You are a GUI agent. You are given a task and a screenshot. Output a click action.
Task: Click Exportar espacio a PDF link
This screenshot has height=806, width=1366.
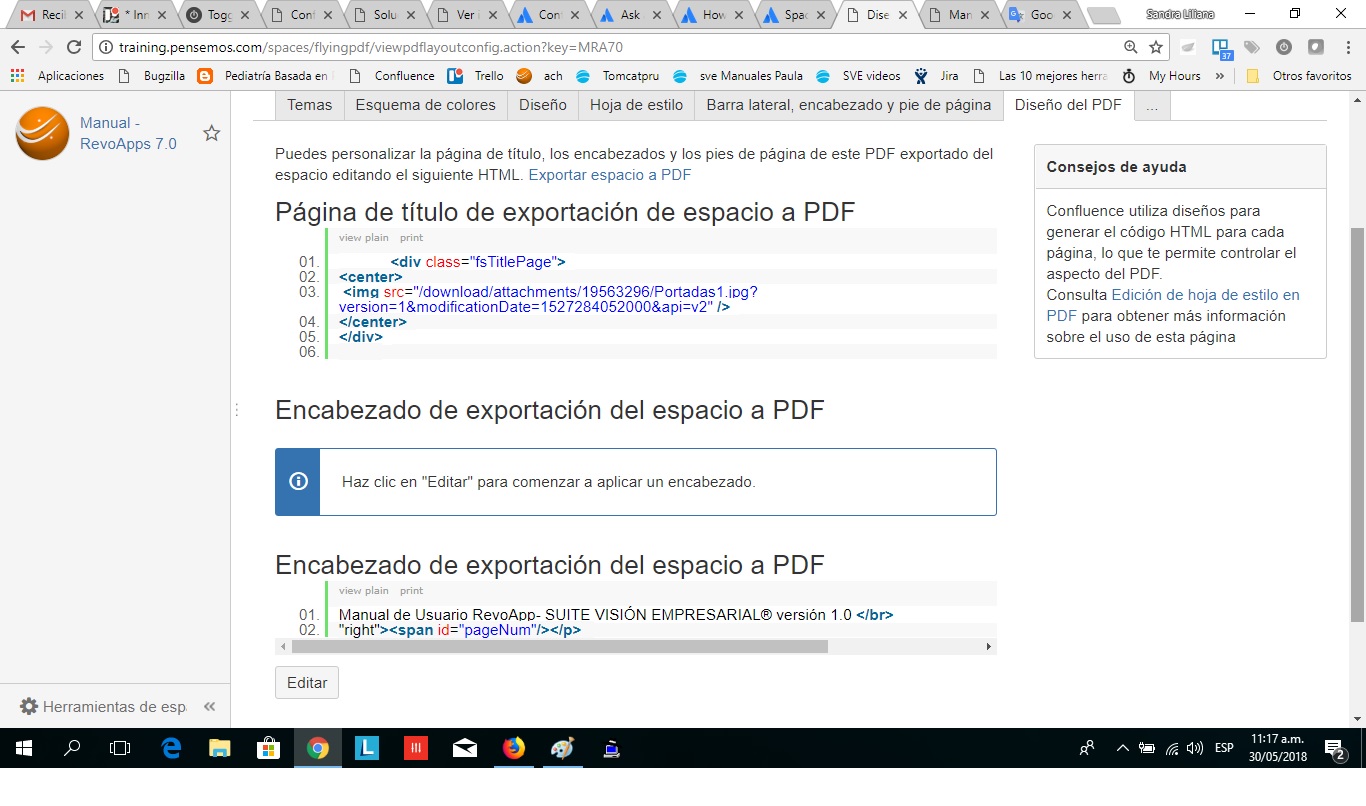click(x=610, y=175)
